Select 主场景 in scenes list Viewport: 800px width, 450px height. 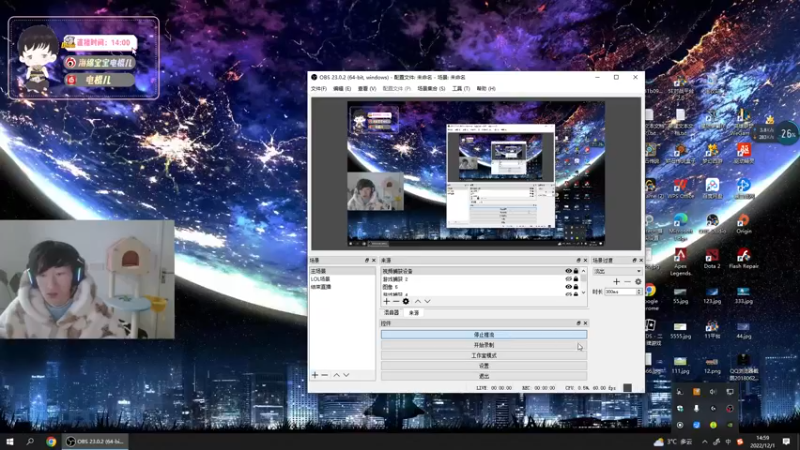[343, 271]
